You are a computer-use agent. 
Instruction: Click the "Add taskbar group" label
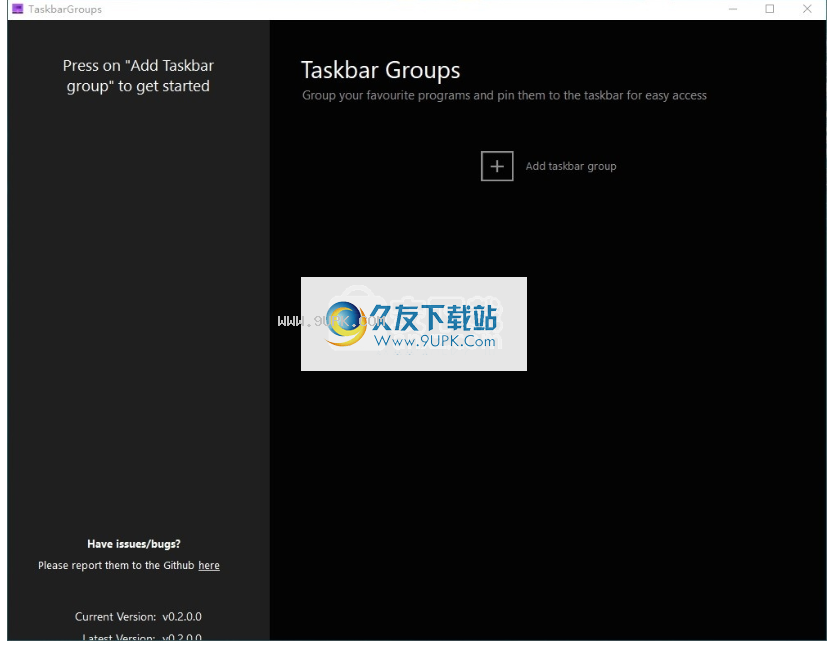click(570, 166)
